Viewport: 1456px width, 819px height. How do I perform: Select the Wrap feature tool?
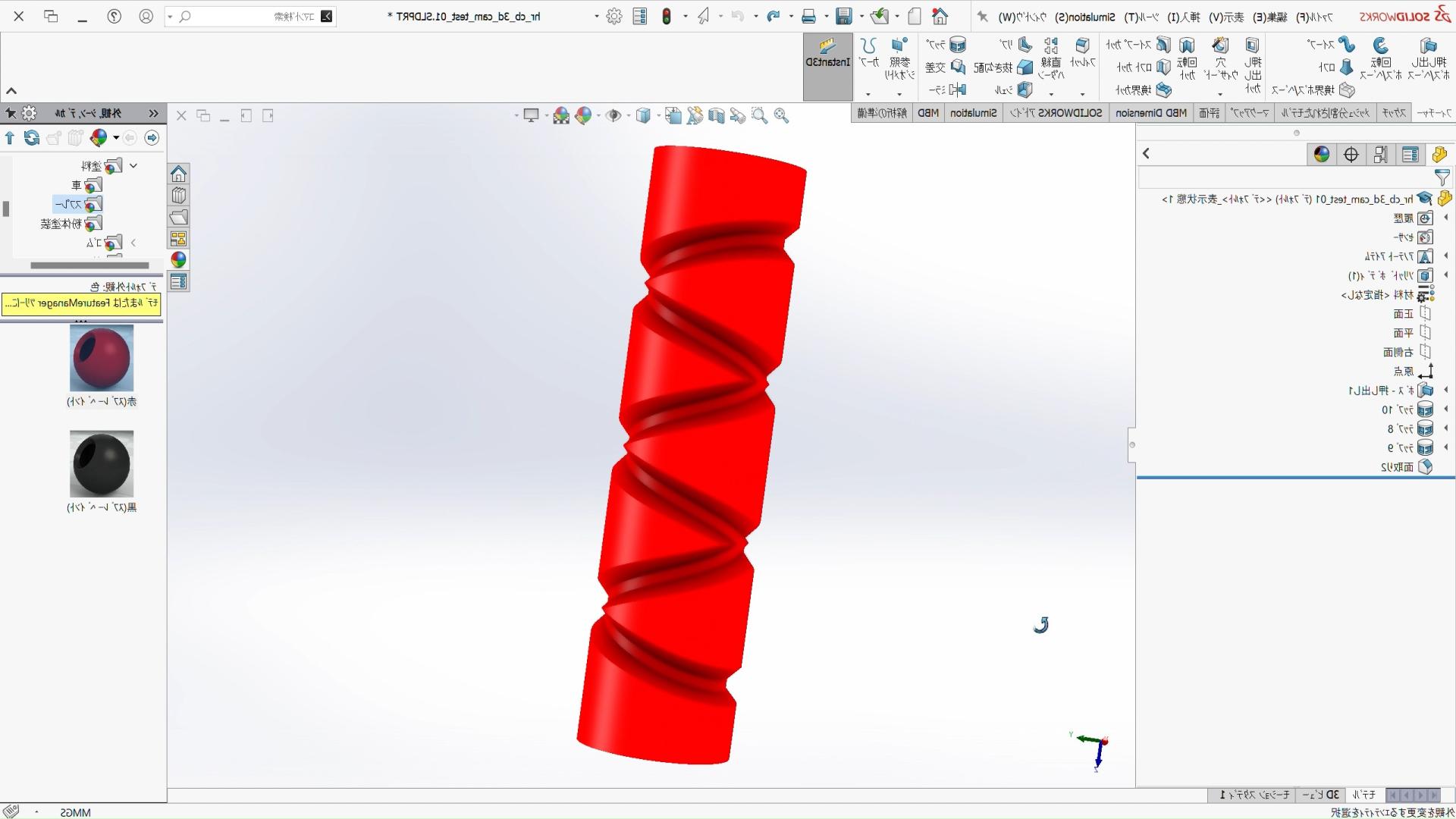(x=946, y=45)
